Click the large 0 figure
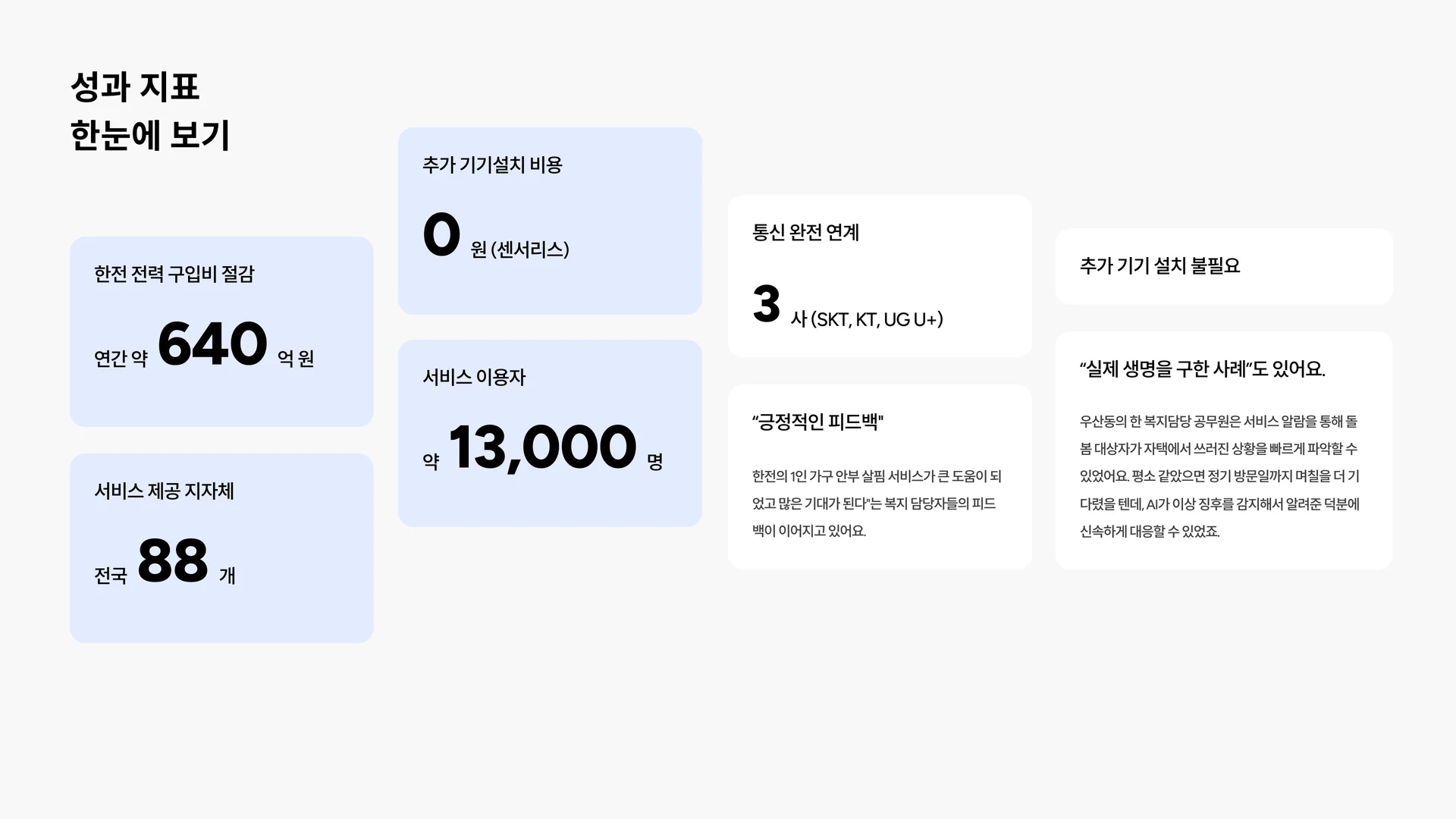Screen dimensions: 1456x819 pyautogui.click(x=441, y=235)
